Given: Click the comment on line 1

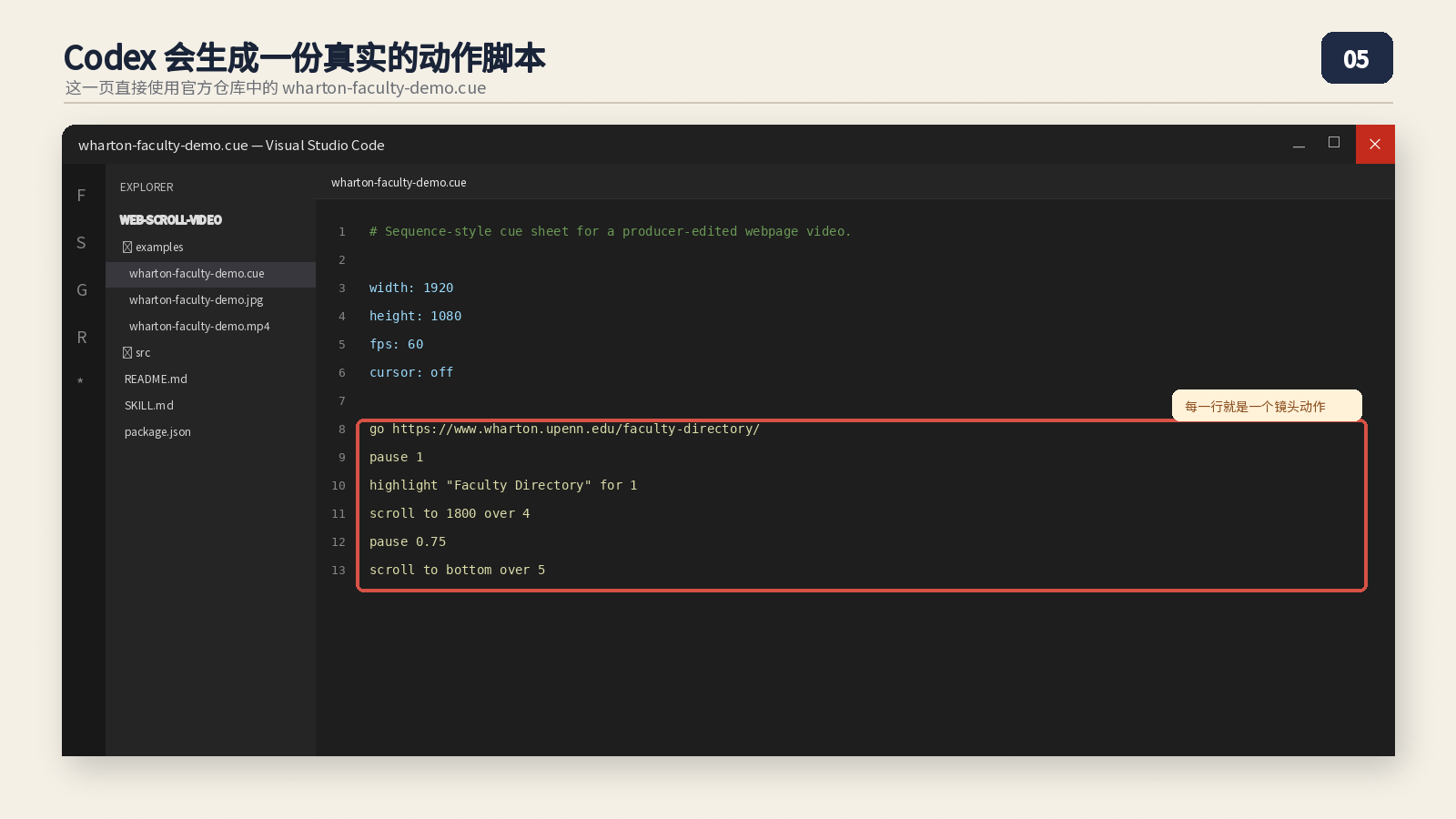Looking at the screenshot, I should coord(610,232).
